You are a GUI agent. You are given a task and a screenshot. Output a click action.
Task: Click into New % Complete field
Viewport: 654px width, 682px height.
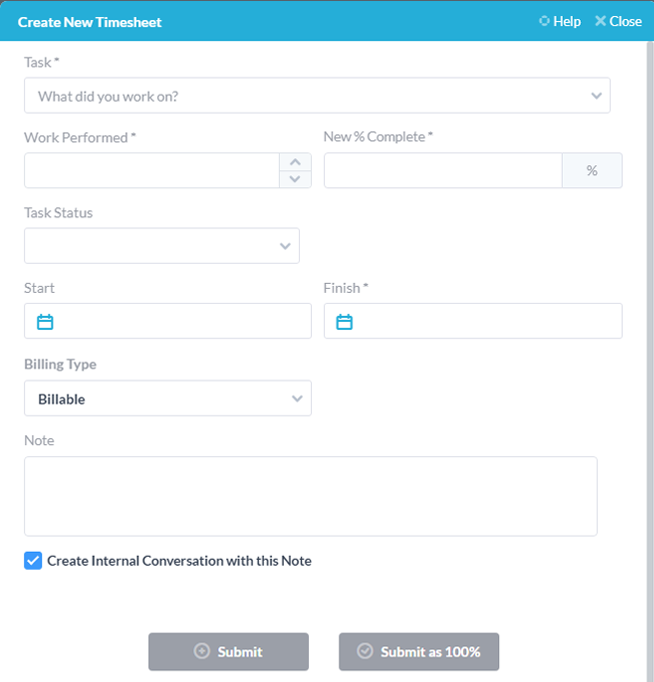442,171
